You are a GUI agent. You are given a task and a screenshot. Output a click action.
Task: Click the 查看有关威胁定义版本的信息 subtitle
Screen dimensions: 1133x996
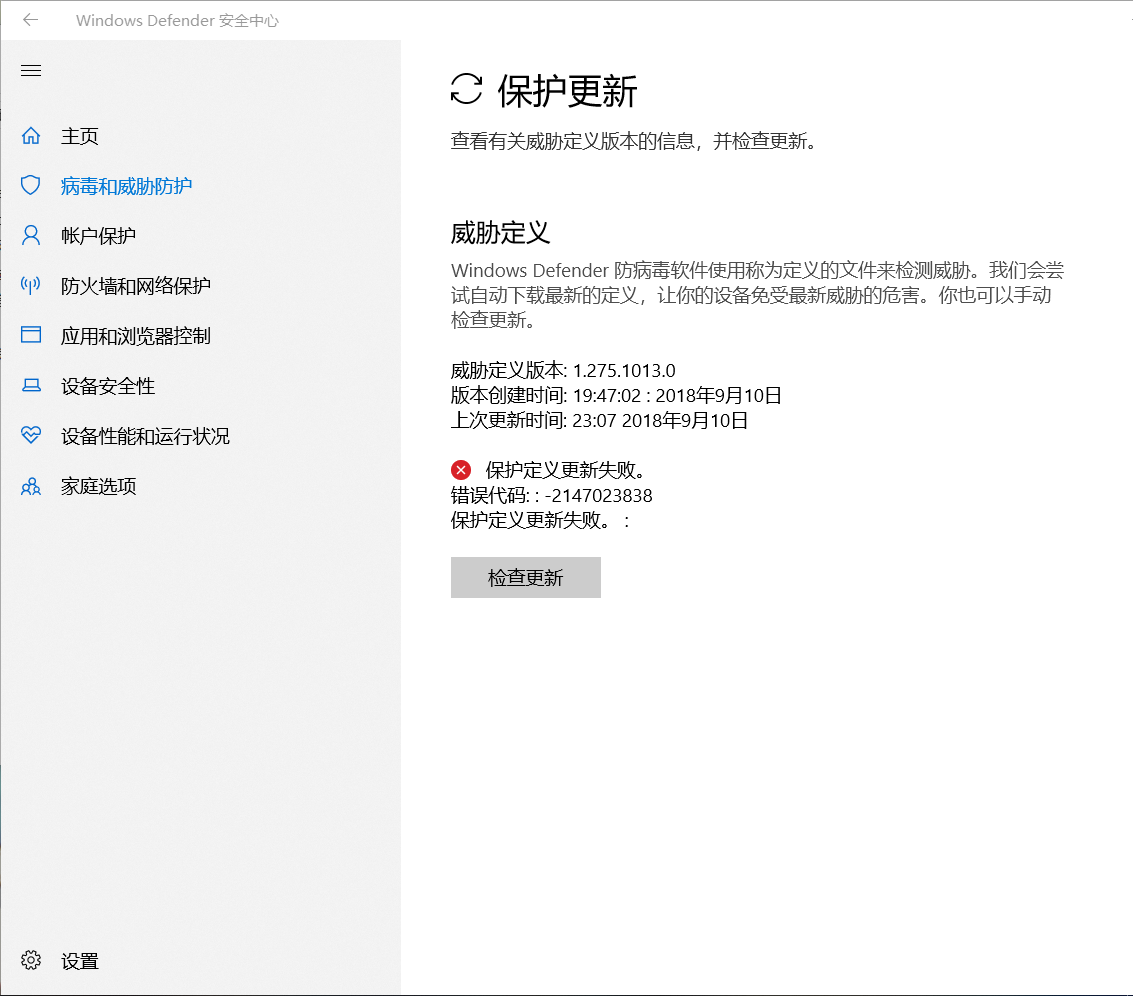tap(634, 141)
